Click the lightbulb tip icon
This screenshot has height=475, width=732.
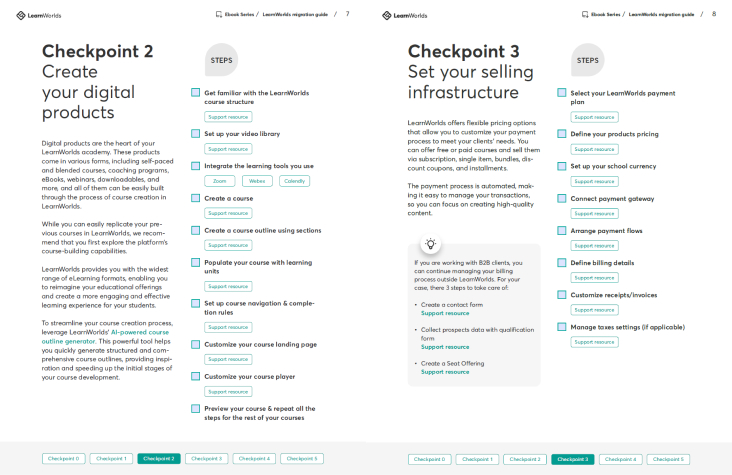coord(430,243)
